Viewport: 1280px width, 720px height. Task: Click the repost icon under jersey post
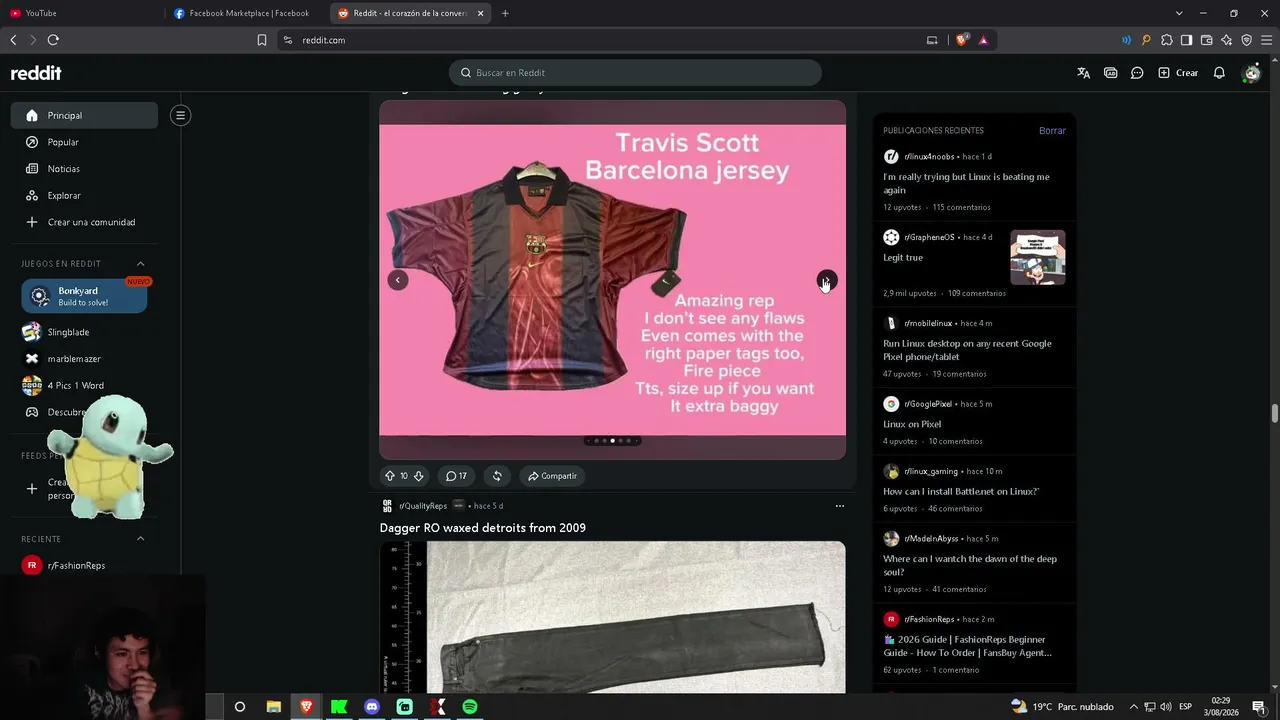pos(497,476)
